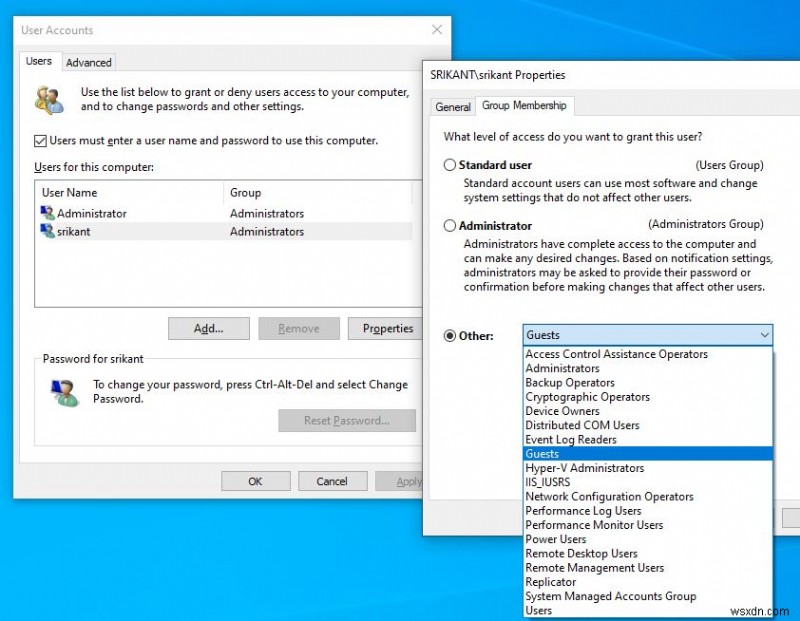Cancel the User Accounts dialog

point(332,480)
